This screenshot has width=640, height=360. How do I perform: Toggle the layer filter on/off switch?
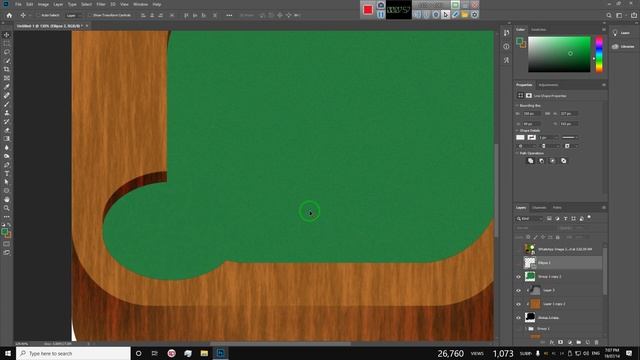(589, 218)
